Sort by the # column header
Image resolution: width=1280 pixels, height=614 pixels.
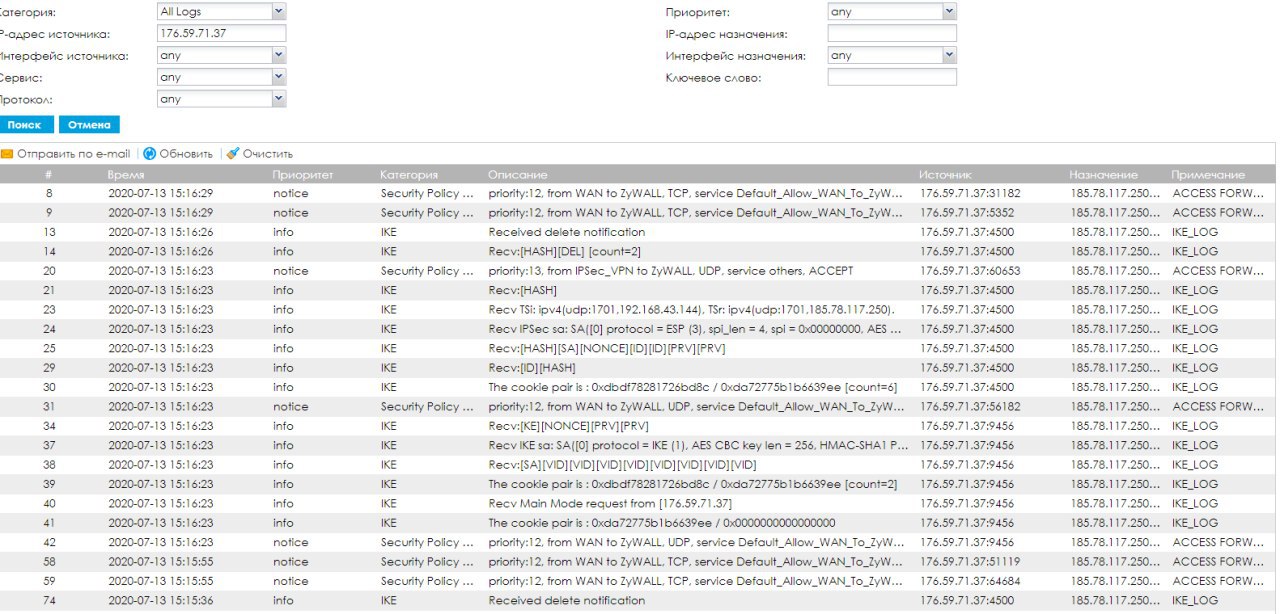49,175
